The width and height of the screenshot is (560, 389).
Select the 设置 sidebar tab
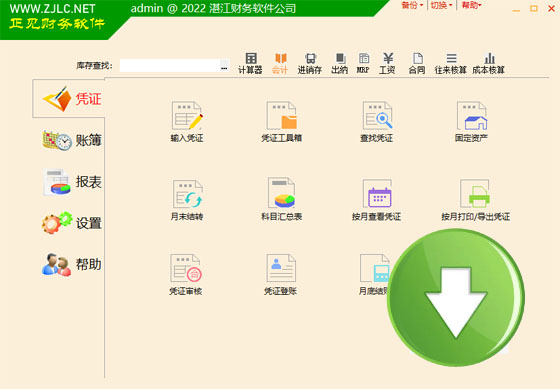pos(71,223)
